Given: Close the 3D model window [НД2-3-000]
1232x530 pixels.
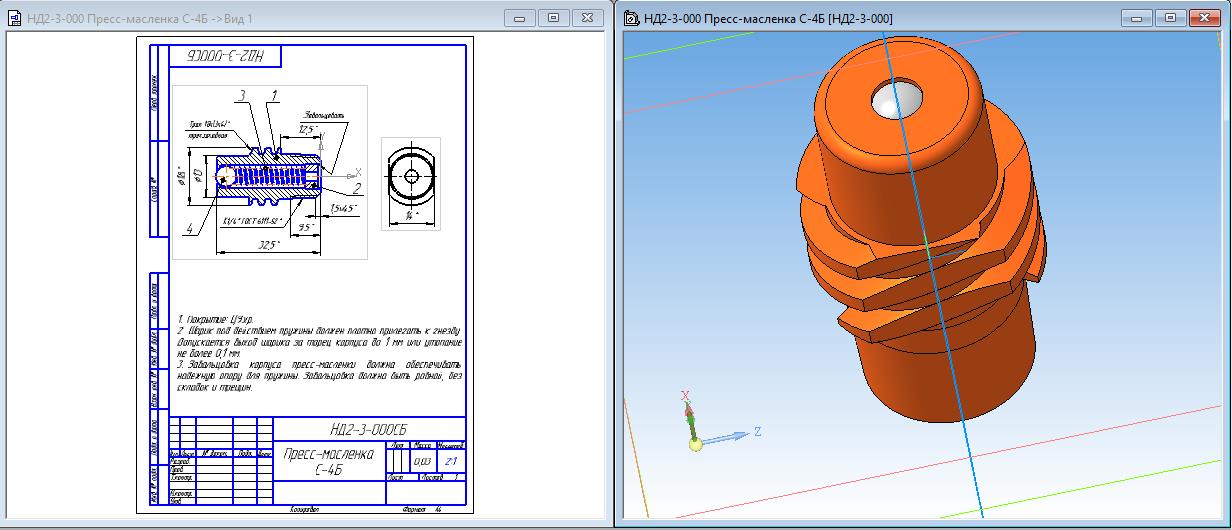Looking at the screenshot, I should 1203,18.
